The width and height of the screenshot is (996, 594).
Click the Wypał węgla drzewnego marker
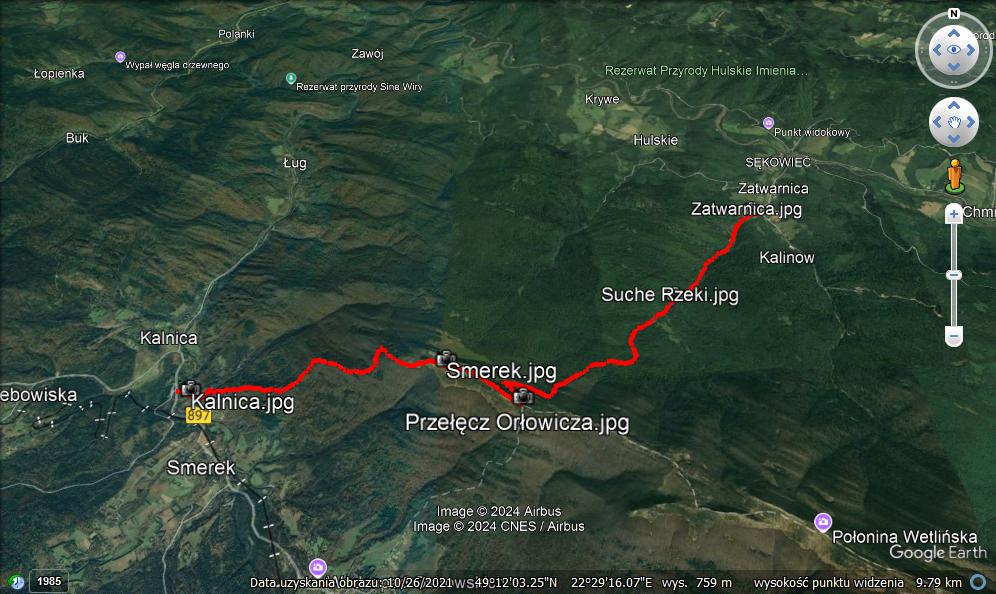120,57
